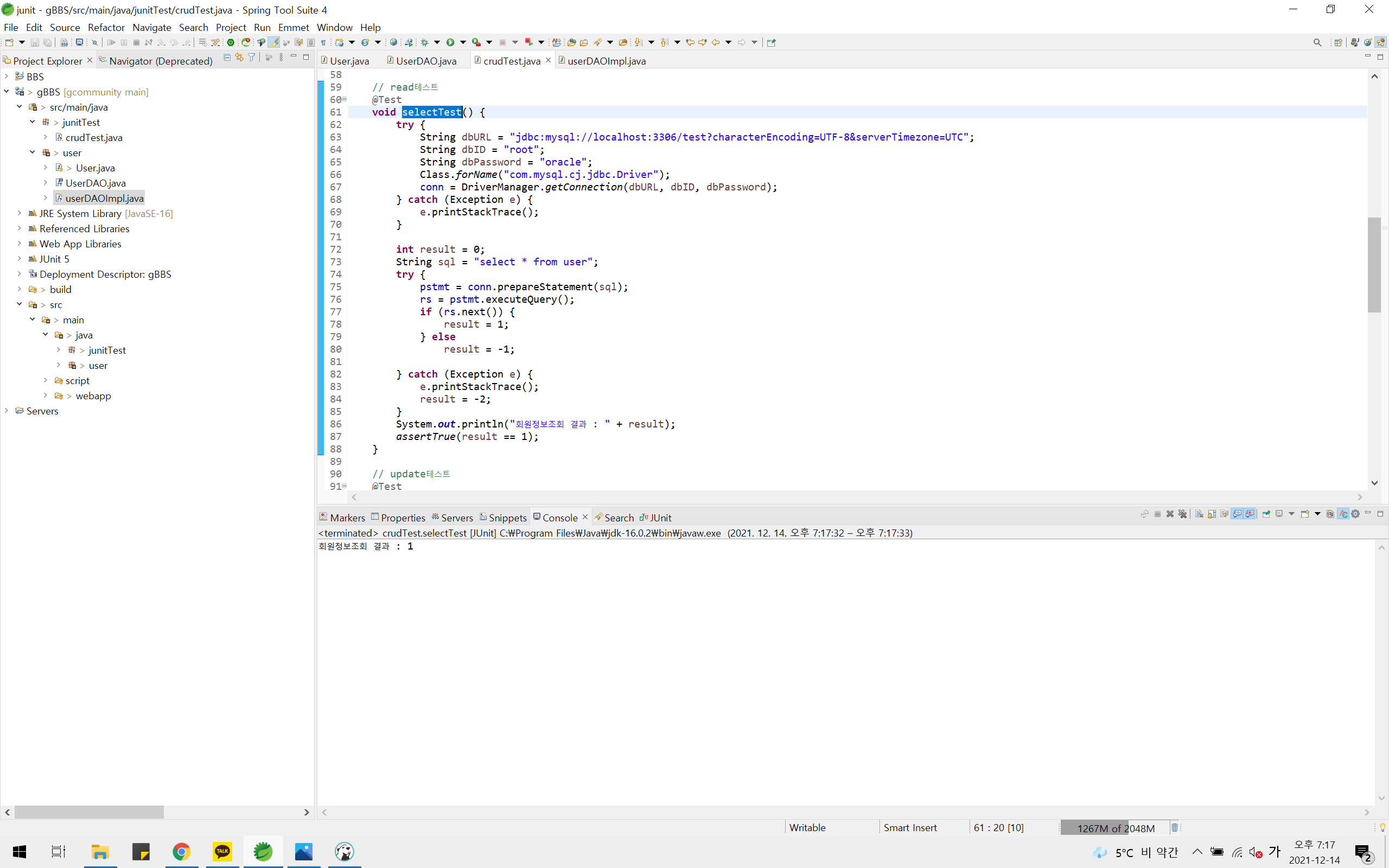Switch to the userDAOImpl.java editor tab
This screenshot has width=1389, height=868.
pos(606,61)
